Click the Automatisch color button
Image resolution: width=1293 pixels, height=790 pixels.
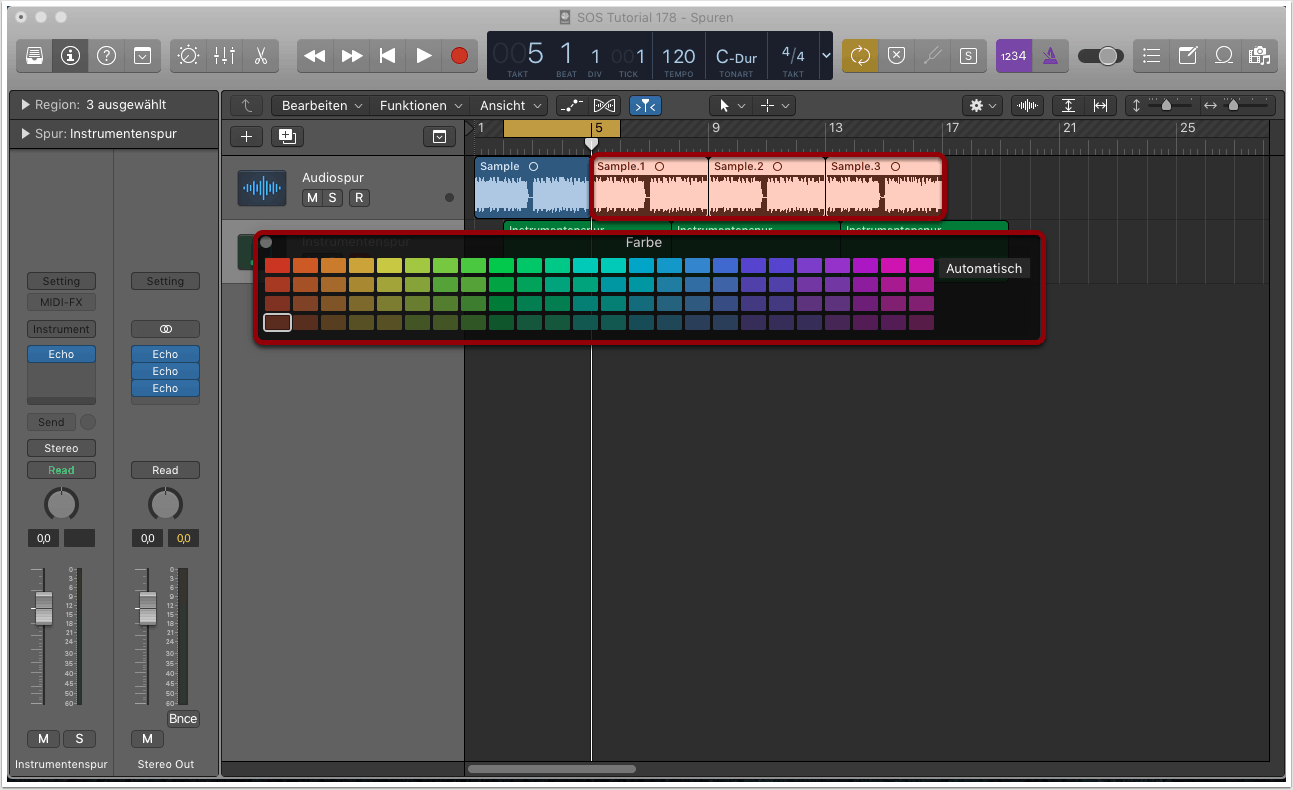coord(984,268)
